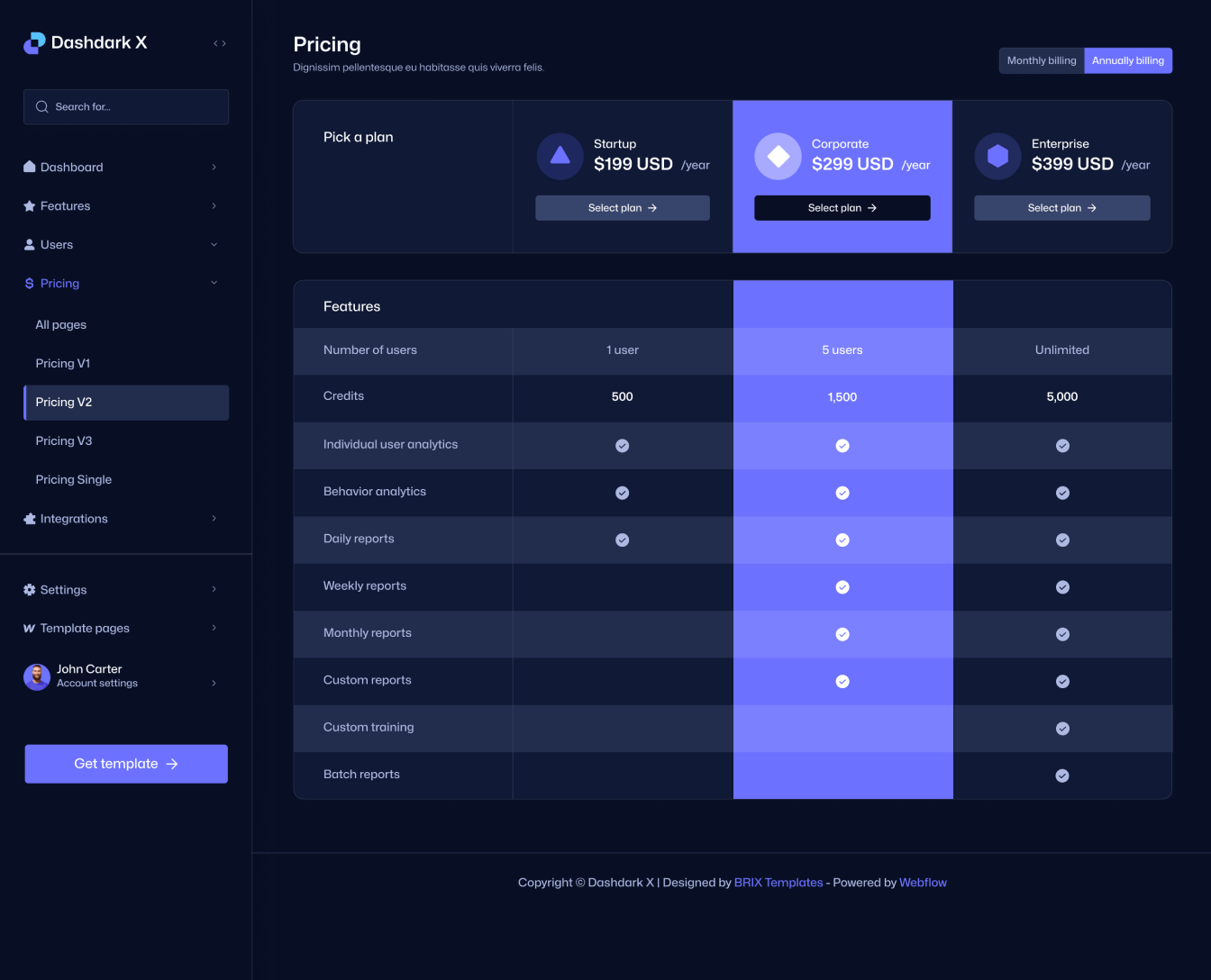Go to the Pricing Single page

[73, 479]
